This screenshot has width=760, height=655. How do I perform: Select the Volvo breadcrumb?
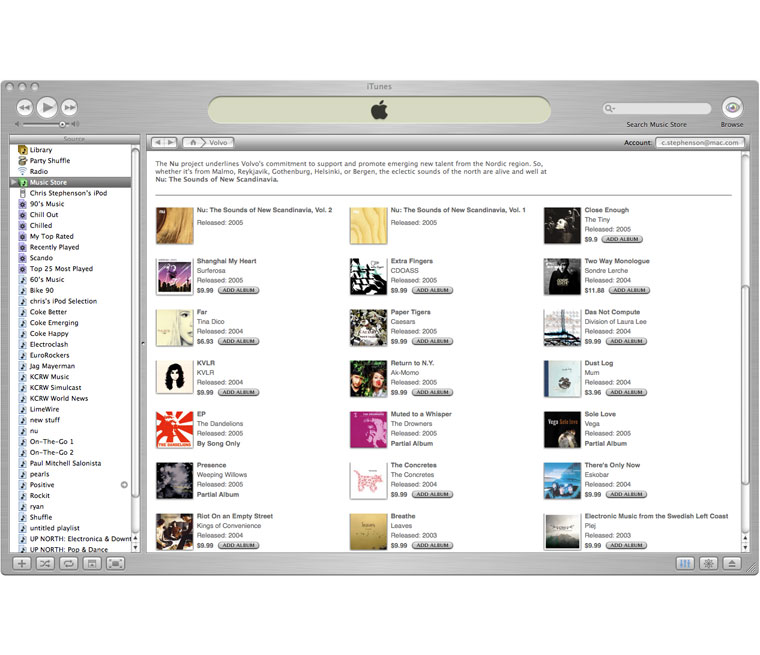click(x=218, y=143)
